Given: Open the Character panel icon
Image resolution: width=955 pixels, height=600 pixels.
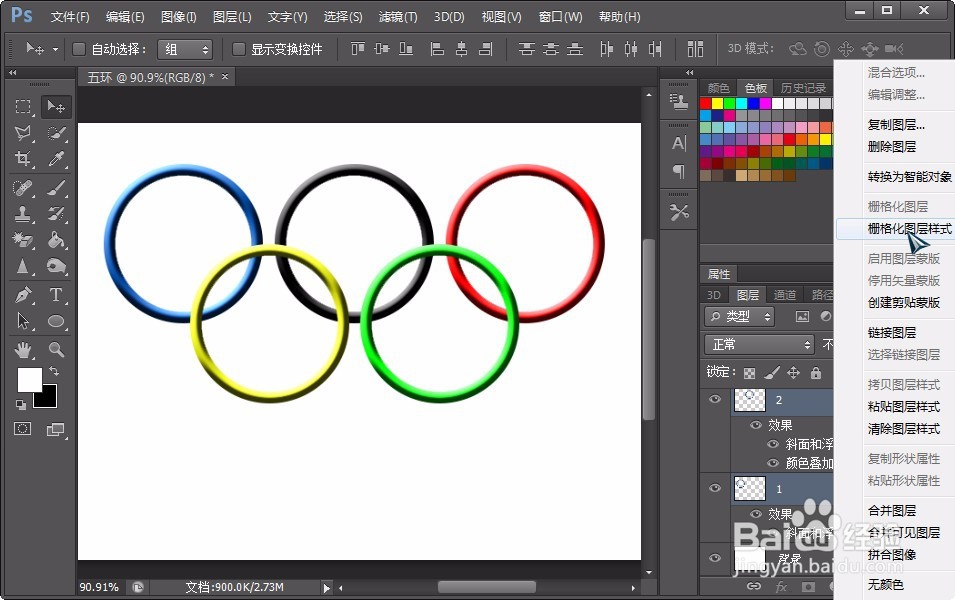Looking at the screenshot, I should pos(678,144).
